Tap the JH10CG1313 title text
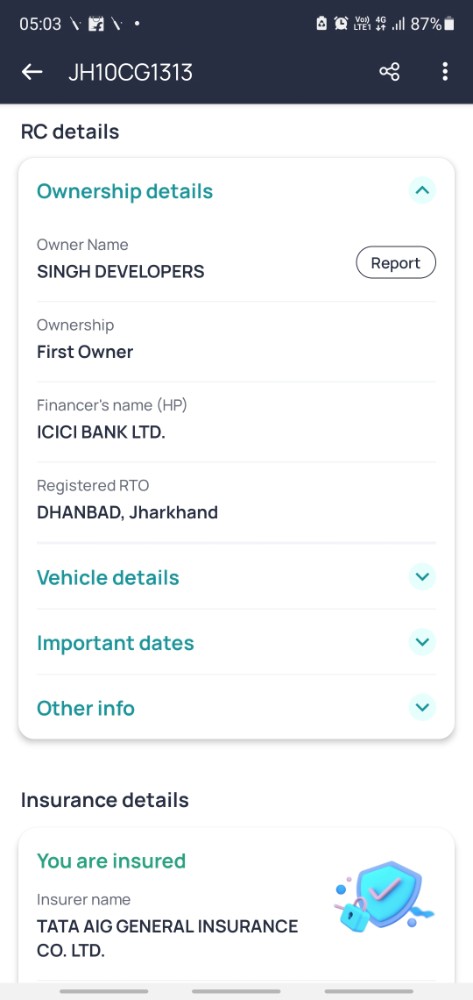The width and height of the screenshot is (473, 1000). click(130, 72)
